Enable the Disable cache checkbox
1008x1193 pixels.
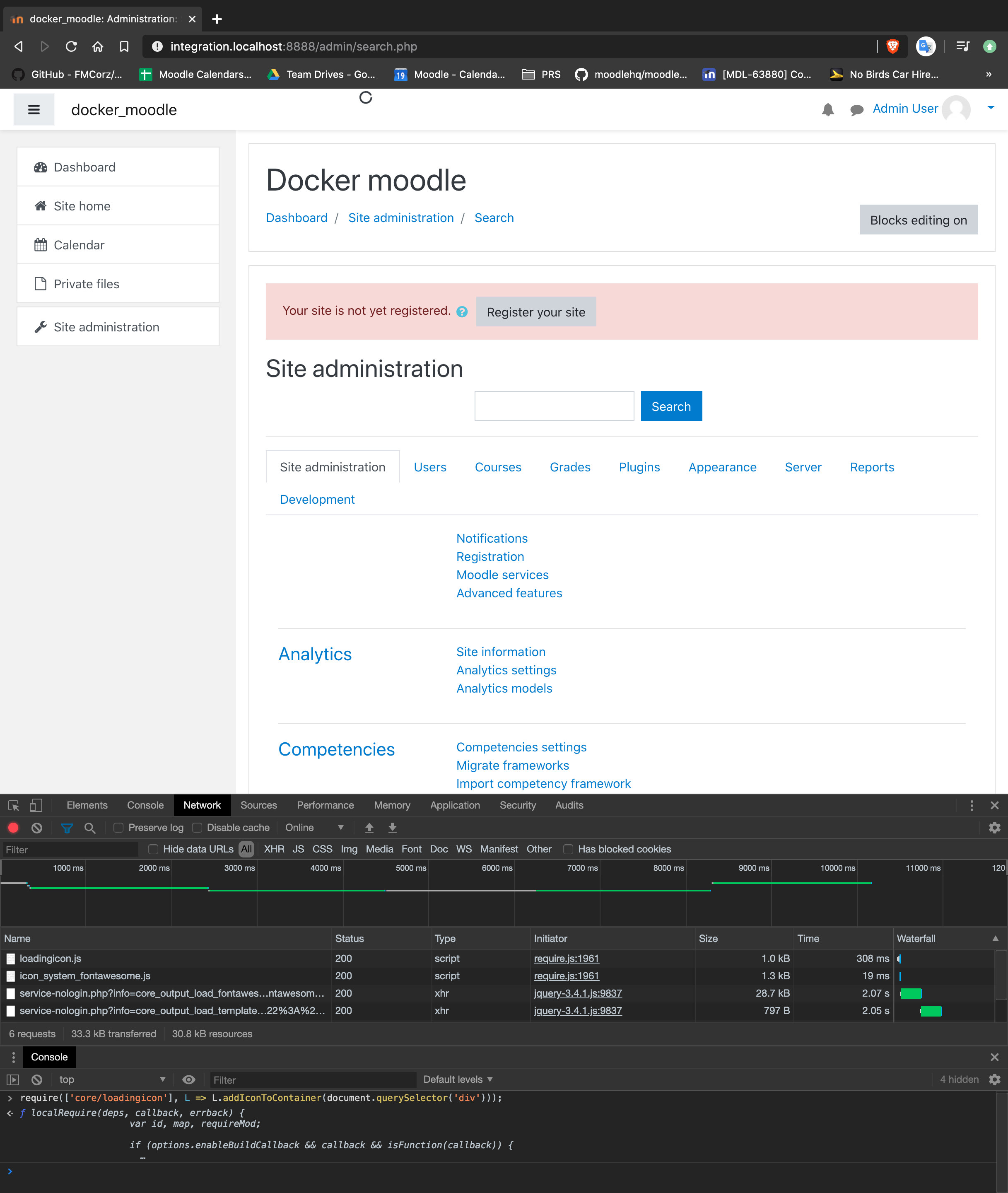197,828
